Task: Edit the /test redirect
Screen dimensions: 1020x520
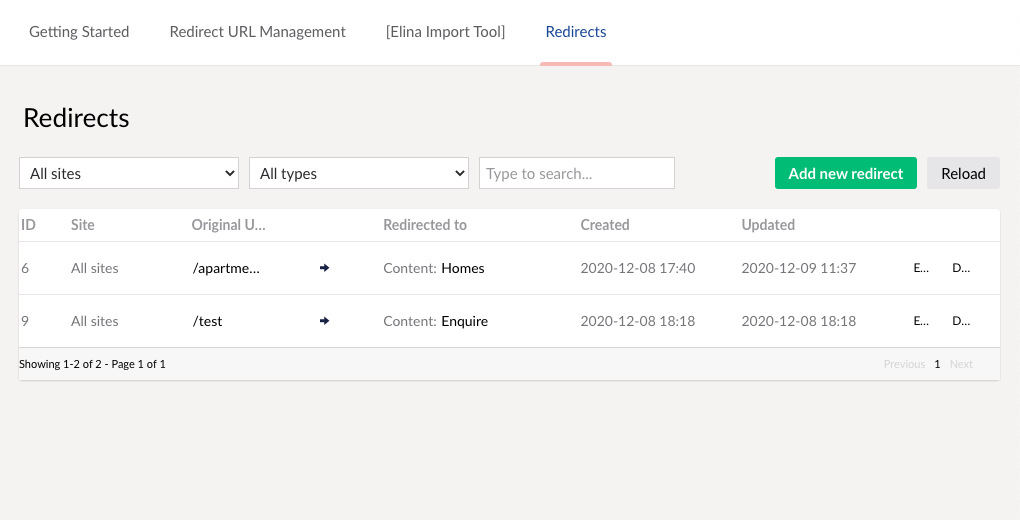Action: [921, 321]
